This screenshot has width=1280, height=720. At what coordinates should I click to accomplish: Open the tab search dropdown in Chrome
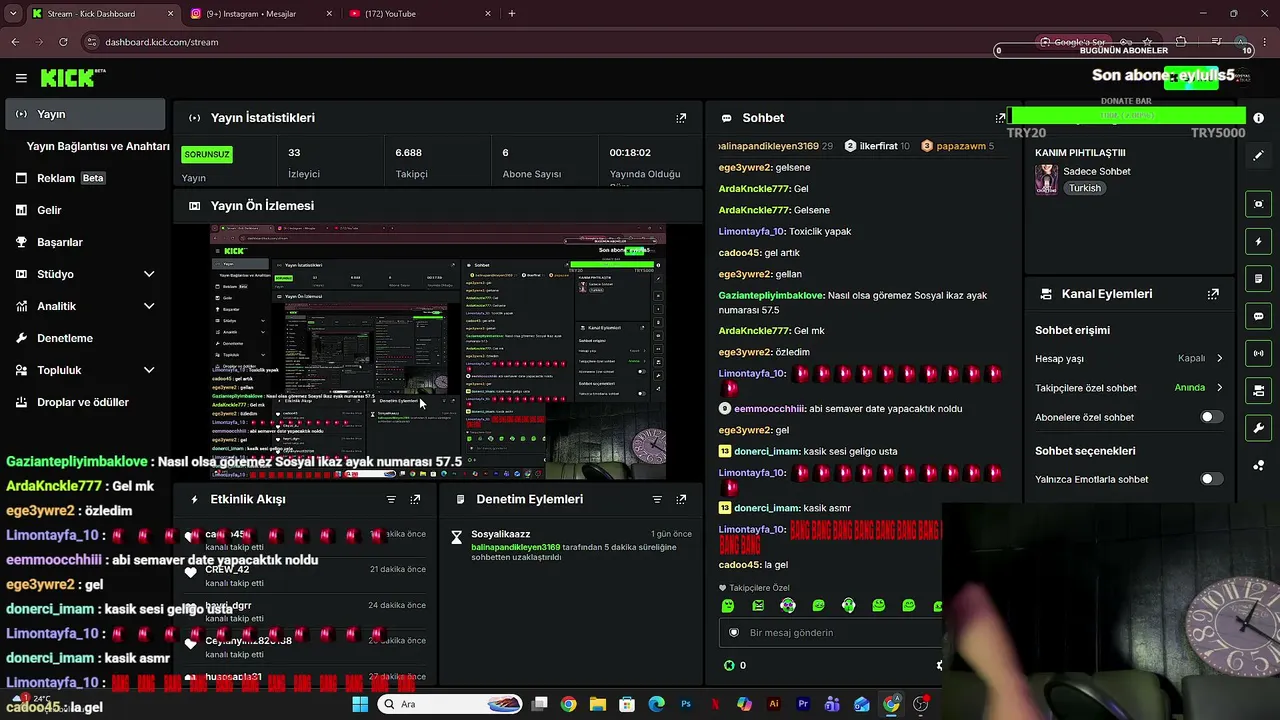click(x=13, y=14)
